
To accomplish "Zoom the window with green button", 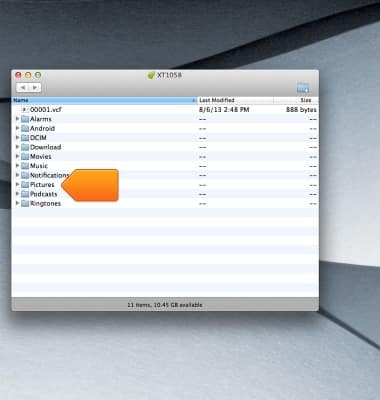I will [38, 75].
